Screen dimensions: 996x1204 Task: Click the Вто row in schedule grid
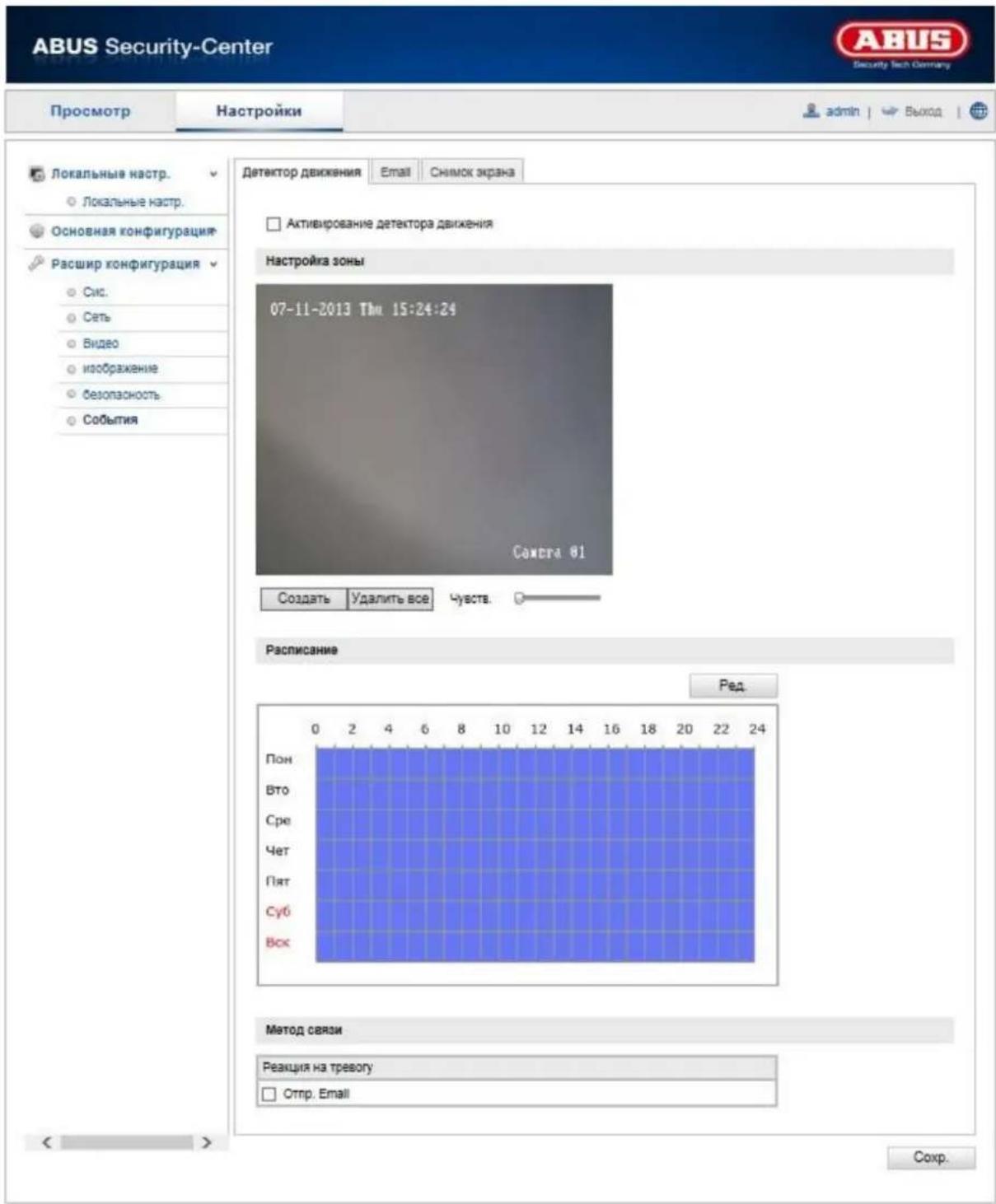click(x=535, y=794)
